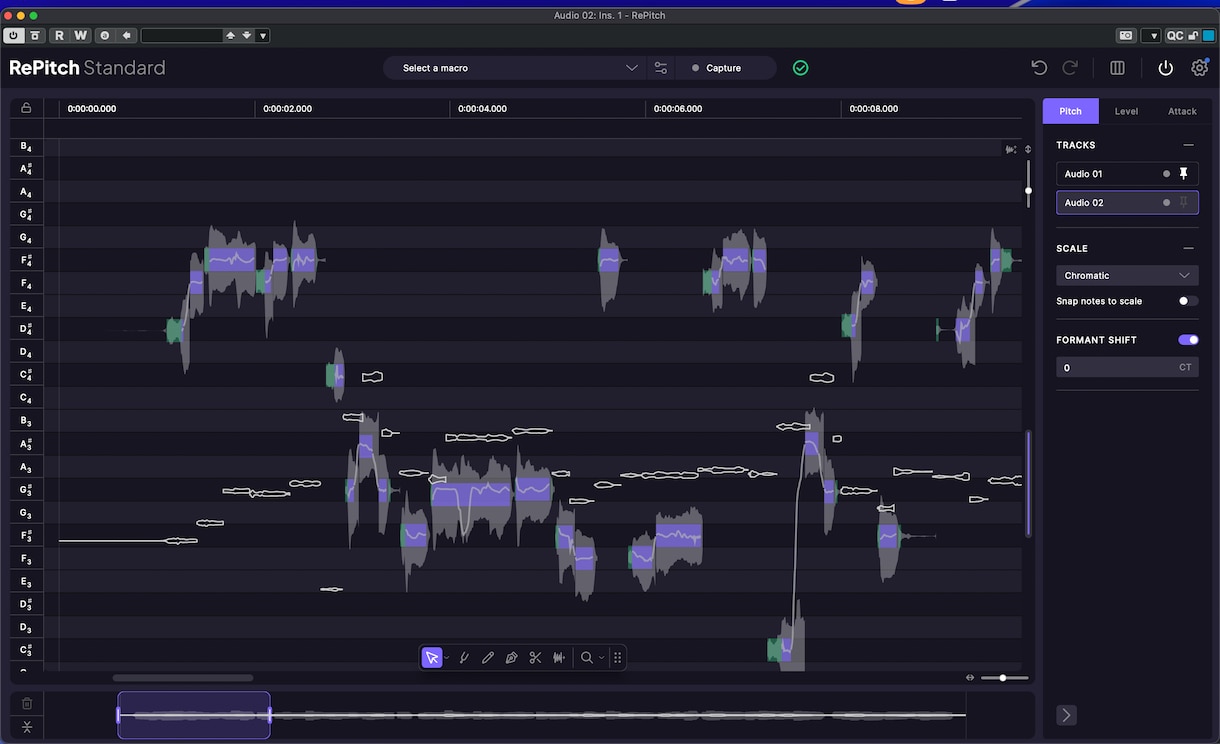This screenshot has width=1220, height=744.
Task: Open the zoom tool options chevron
Action: click(601, 658)
